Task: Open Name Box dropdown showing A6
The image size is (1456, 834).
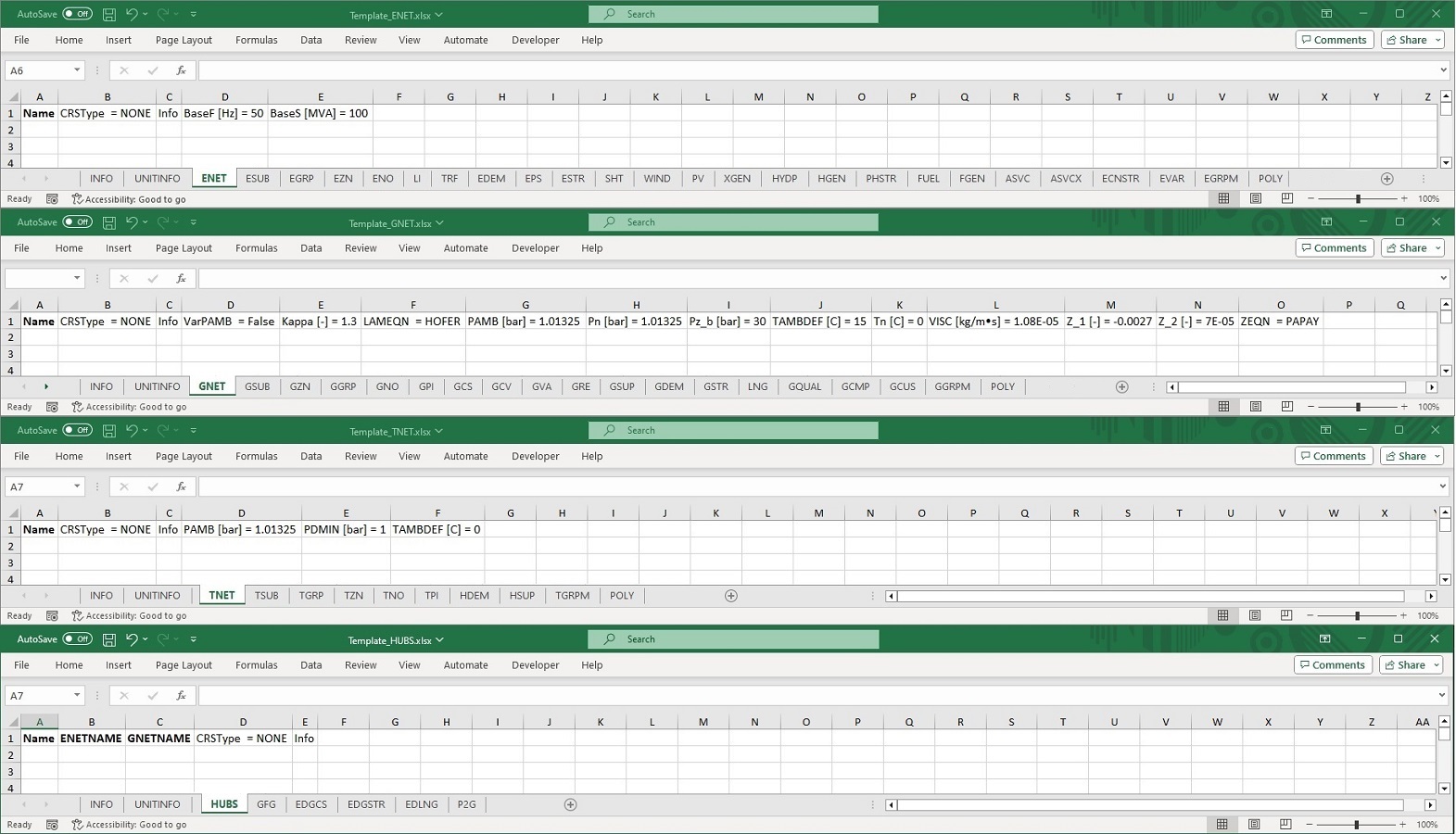Action: pos(77,70)
